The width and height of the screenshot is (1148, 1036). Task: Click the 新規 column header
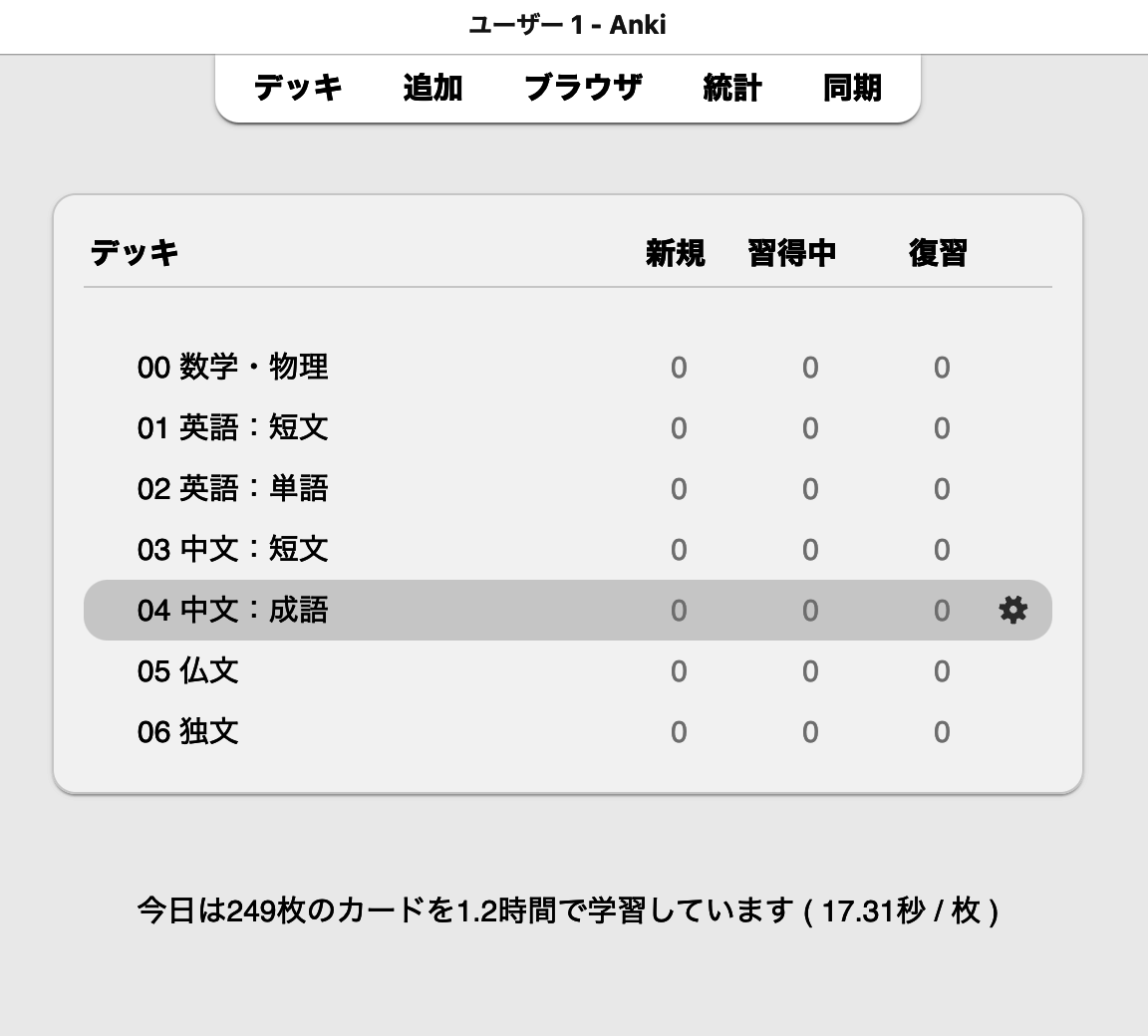[676, 253]
